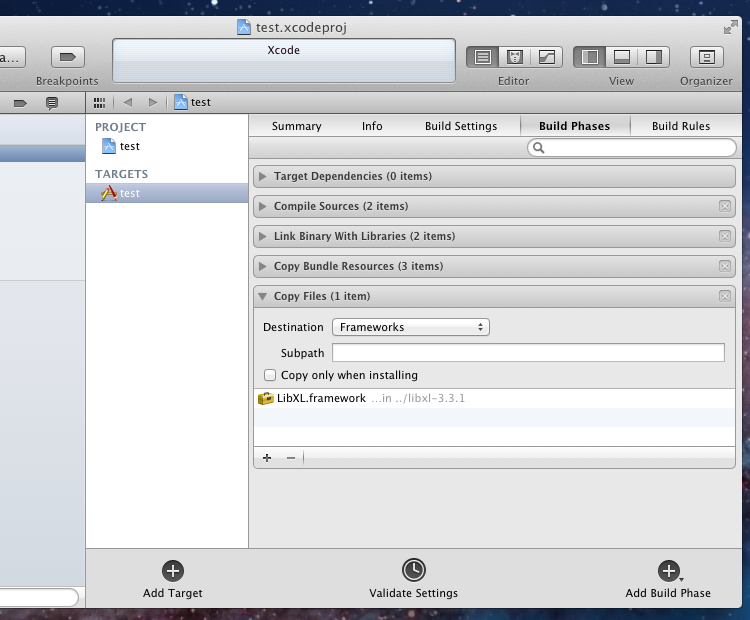The height and width of the screenshot is (620, 750).
Task: Select the Assistant editor icon
Action: pos(515,57)
